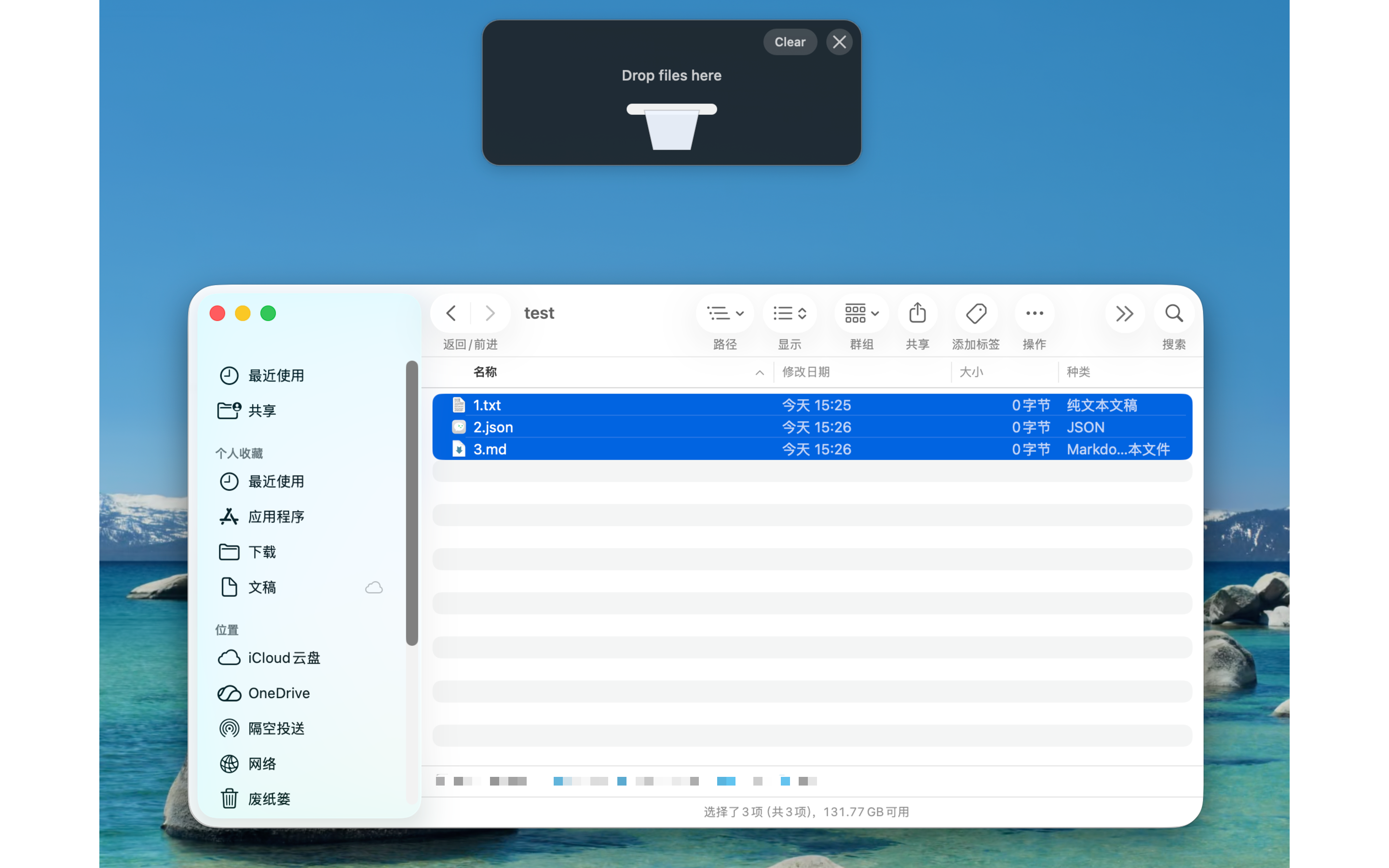Click the 修改日期 cell of 3.md
The image size is (1389, 868).
[816, 449]
